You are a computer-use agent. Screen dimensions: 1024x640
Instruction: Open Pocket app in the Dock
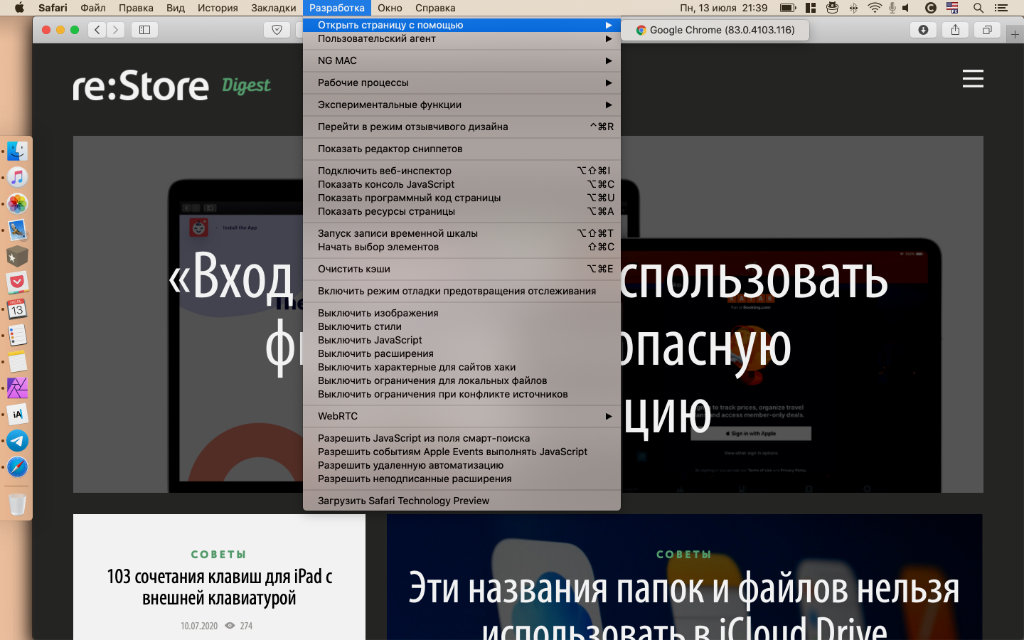[x=18, y=283]
